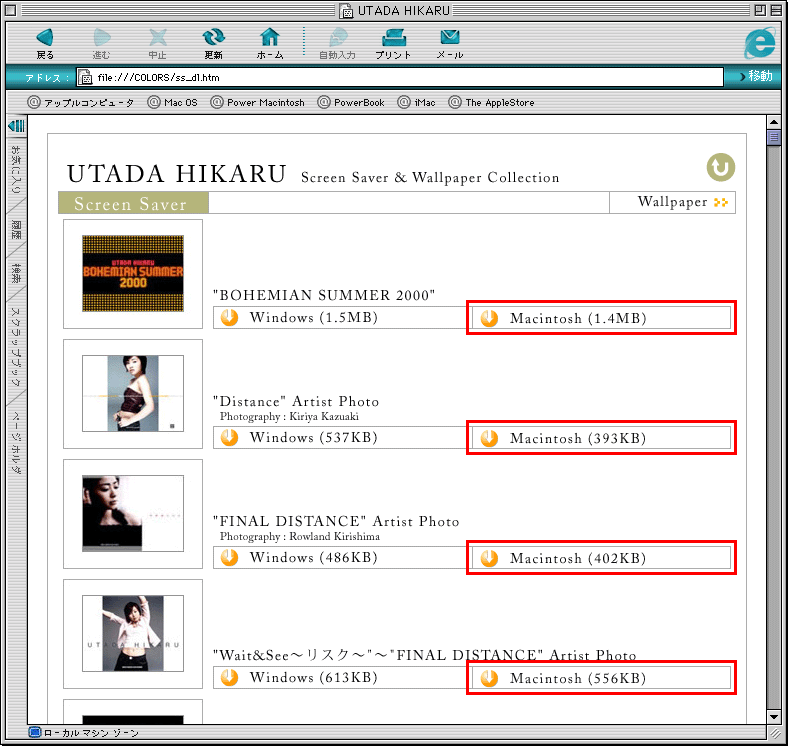
Task: Print page with プリント icon
Action: tap(393, 43)
